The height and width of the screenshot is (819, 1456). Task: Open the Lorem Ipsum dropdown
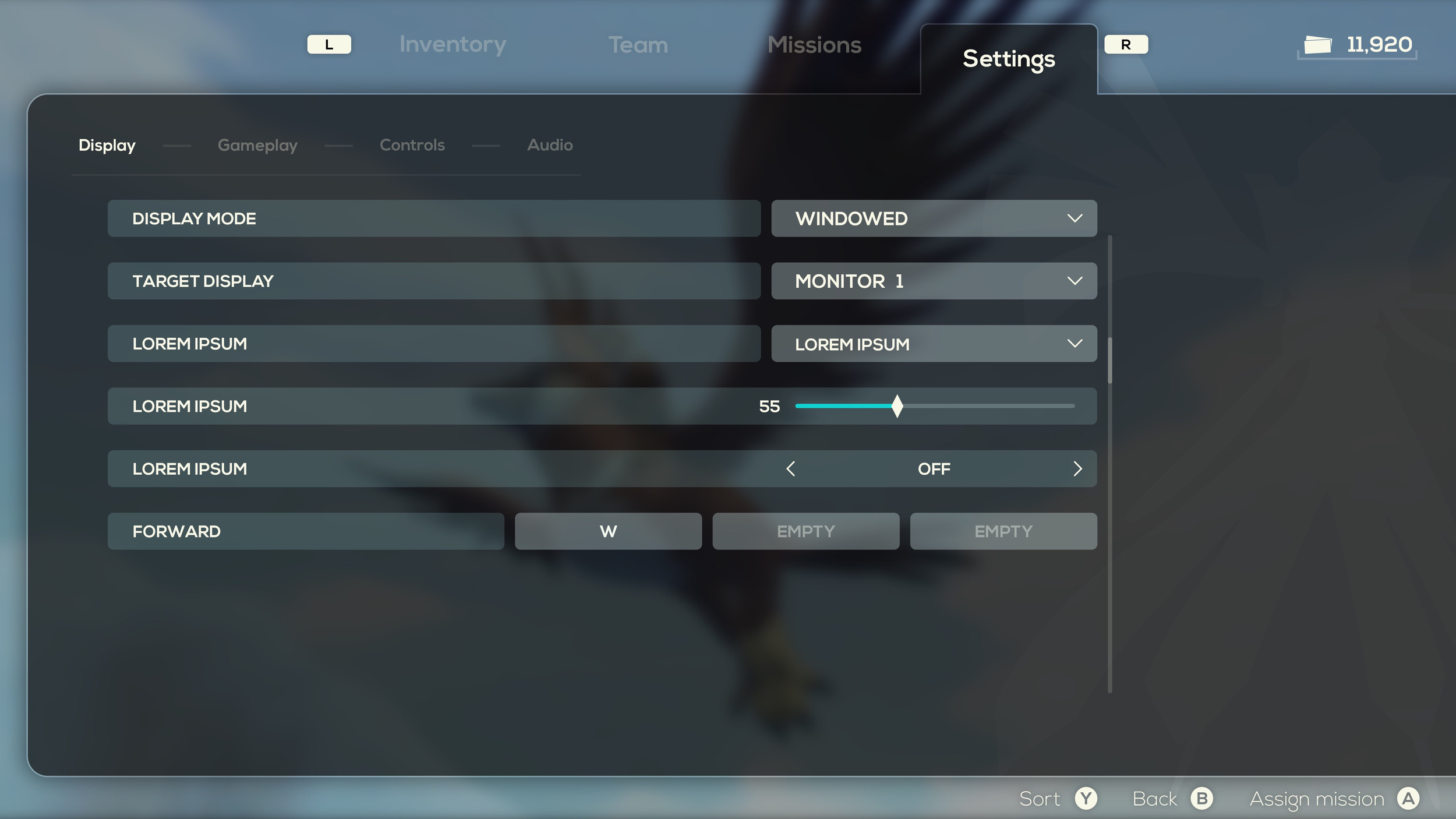(x=934, y=344)
